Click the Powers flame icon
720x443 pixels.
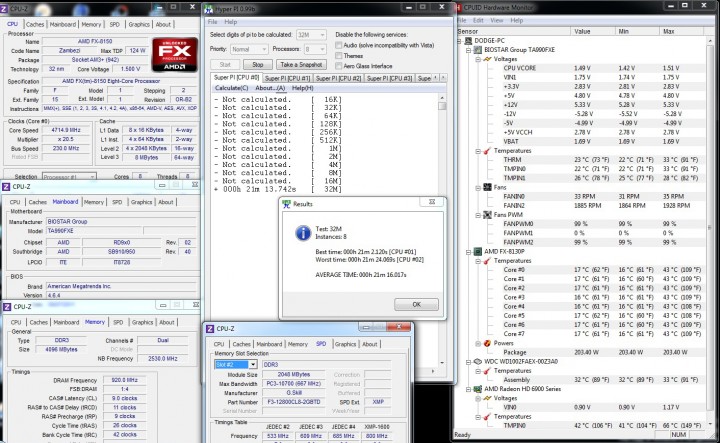(487, 343)
